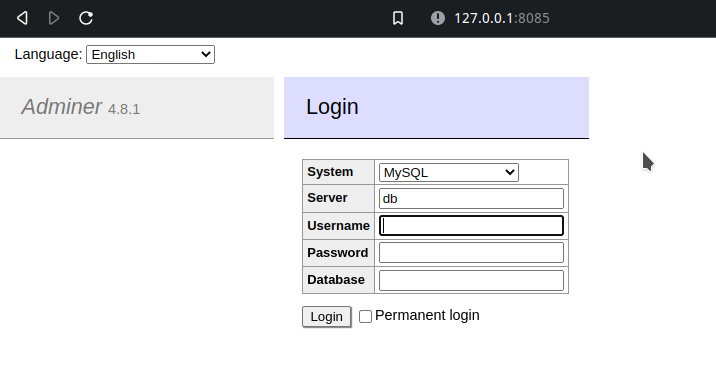Image resolution: width=716 pixels, height=387 pixels.
Task: Click the Server row label
Action: coord(327,198)
